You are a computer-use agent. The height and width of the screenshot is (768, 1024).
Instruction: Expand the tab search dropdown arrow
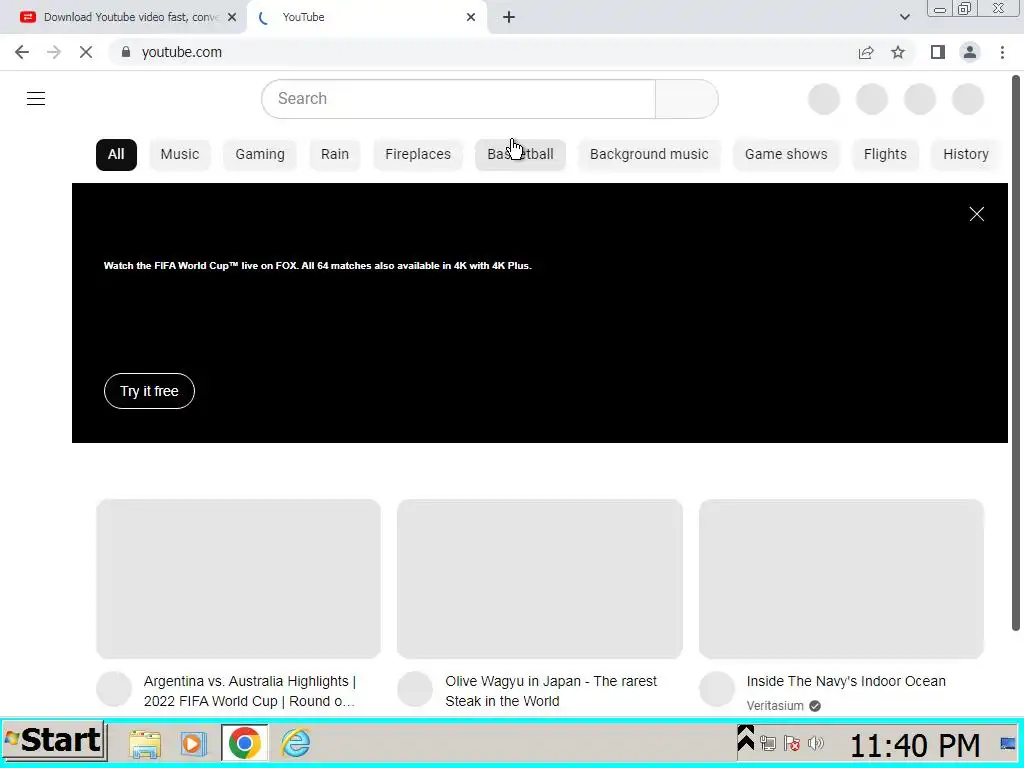tap(904, 17)
